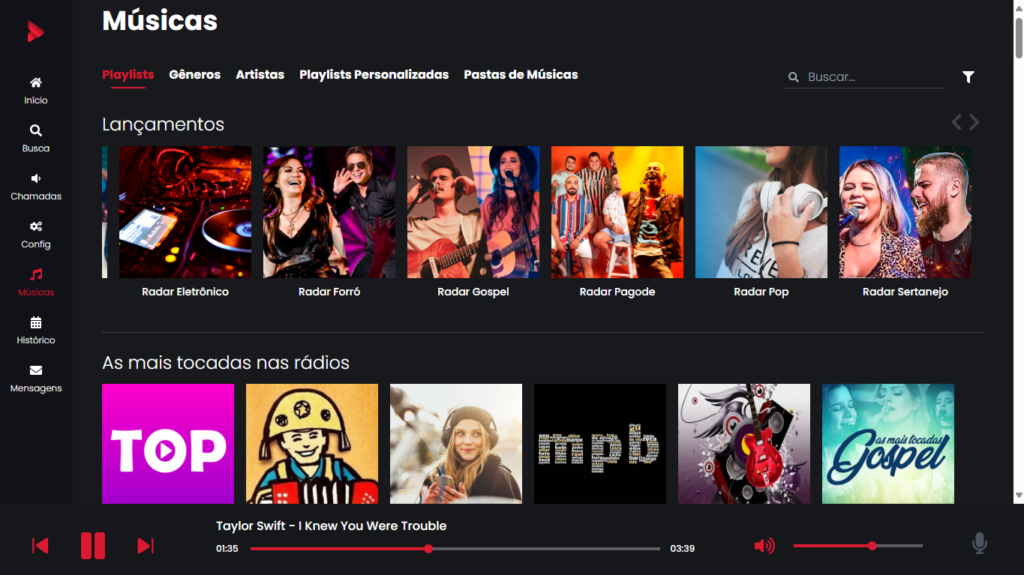
Task: Open Config settings gears icon
Action: 36,227
